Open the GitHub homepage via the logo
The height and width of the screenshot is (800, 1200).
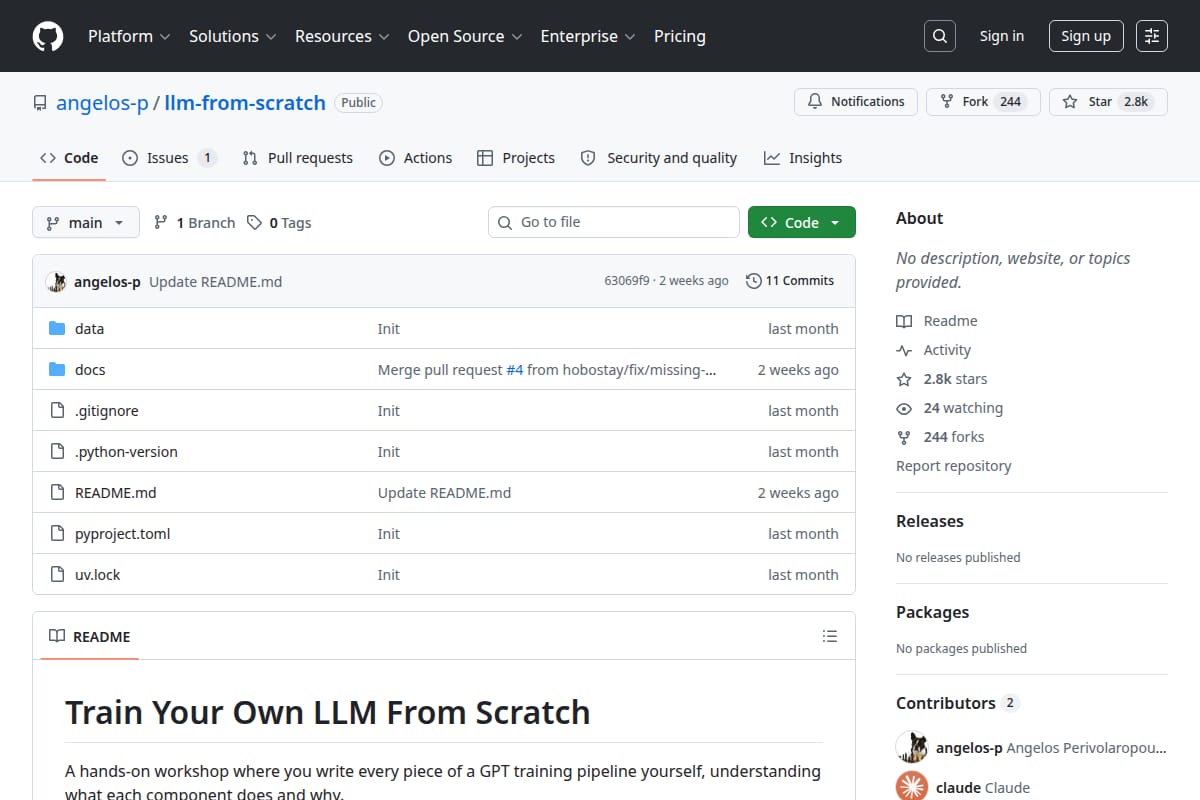point(48,36)
